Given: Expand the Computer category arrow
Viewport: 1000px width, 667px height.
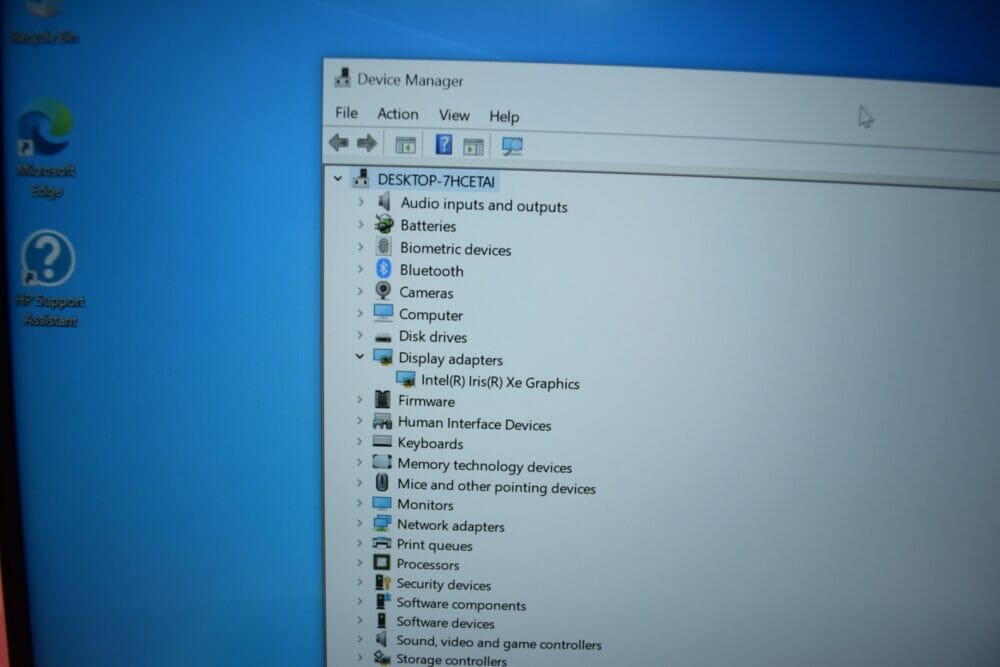Looking at the screenshot, I should [360, 313].
